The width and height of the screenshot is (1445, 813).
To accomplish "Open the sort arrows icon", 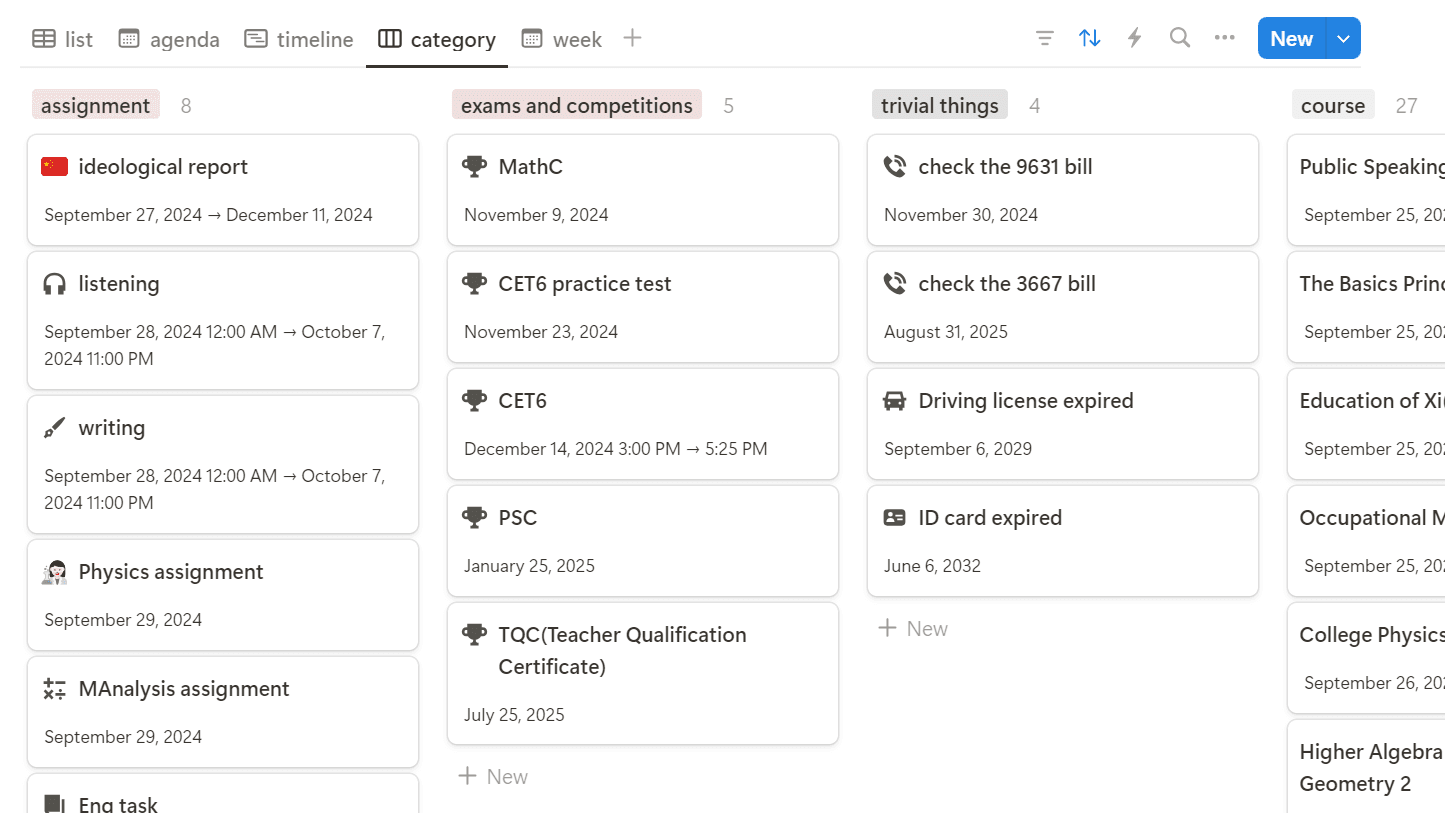I will click(1090, 39).
